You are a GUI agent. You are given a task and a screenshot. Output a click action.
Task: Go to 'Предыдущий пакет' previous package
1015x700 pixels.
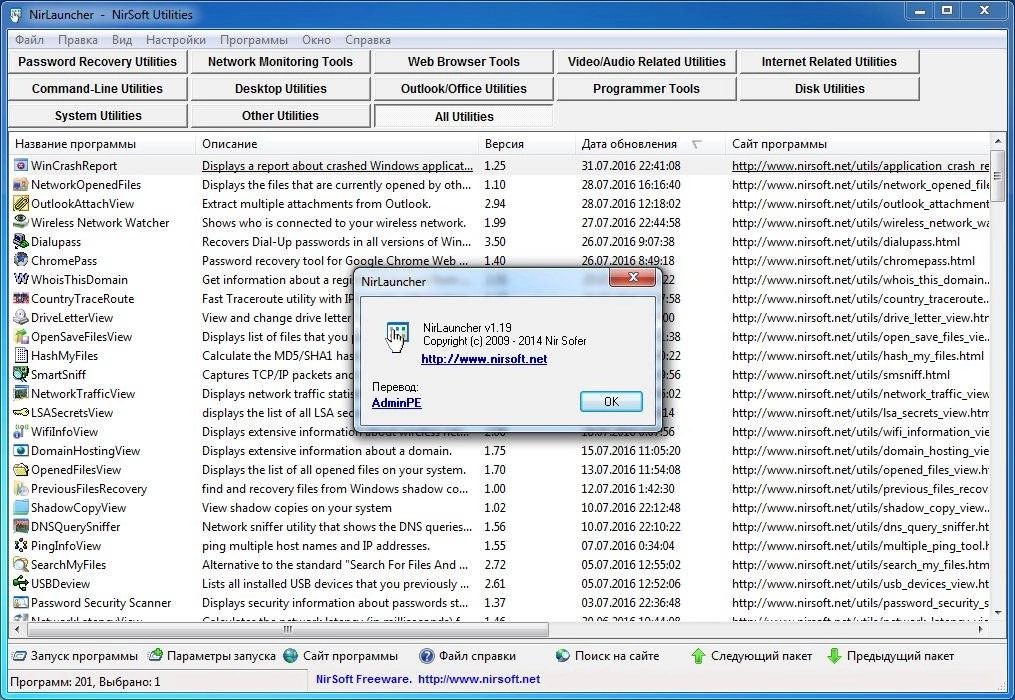click(891, 656)
